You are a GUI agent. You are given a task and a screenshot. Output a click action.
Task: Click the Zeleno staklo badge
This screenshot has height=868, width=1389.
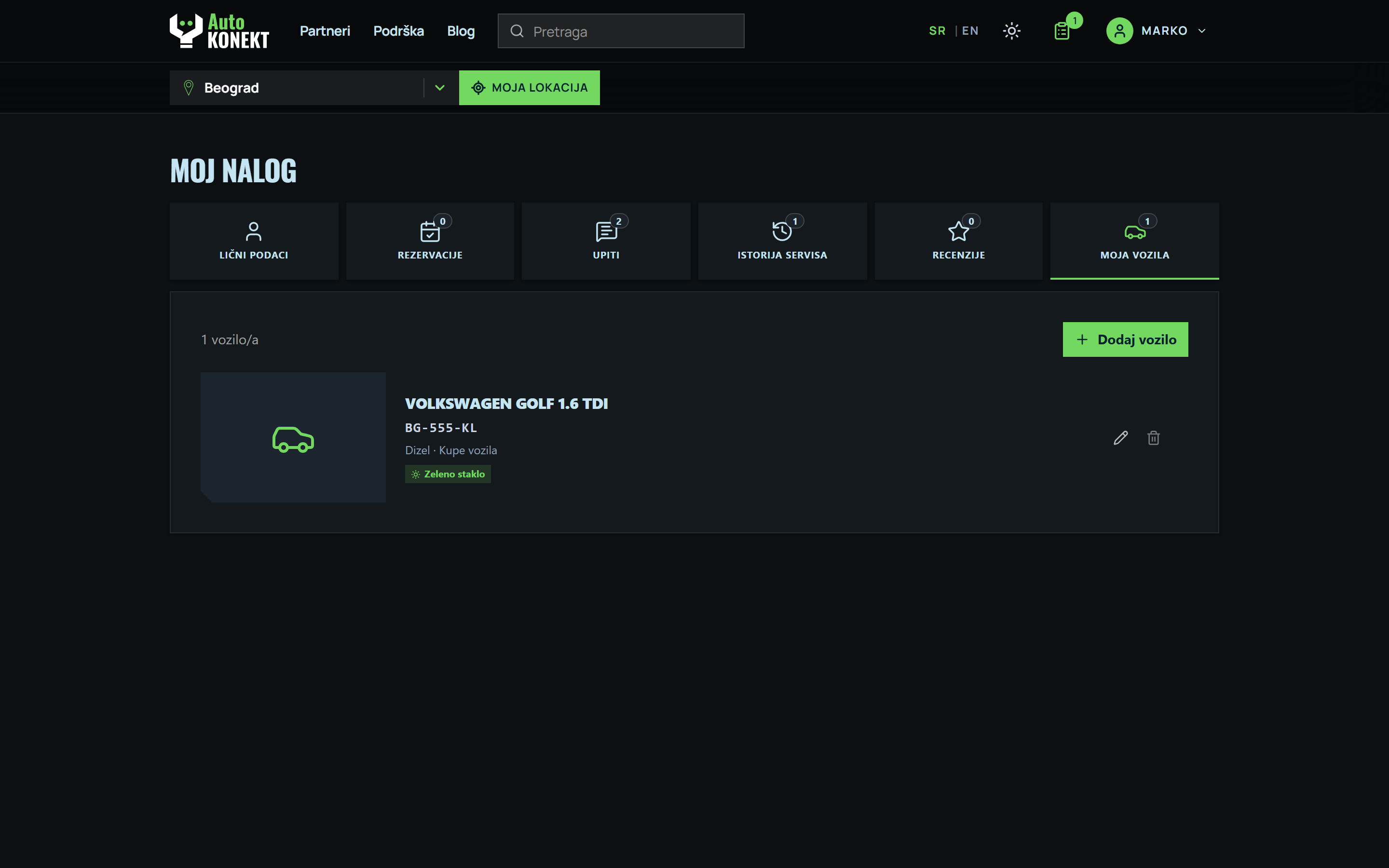(448, 474)
